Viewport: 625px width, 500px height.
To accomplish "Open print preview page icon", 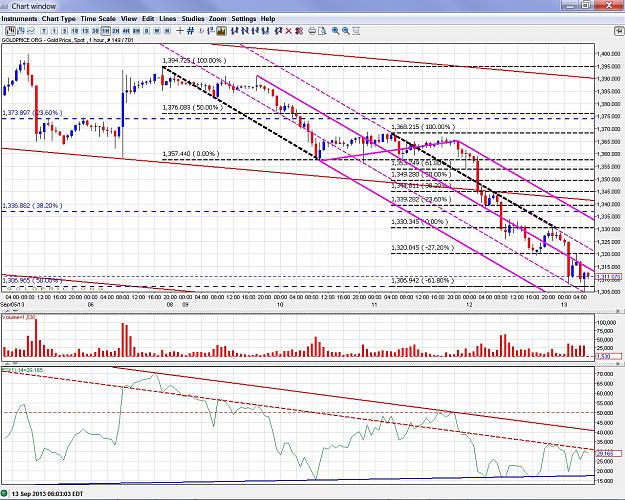I will click(x=322, y=31).
